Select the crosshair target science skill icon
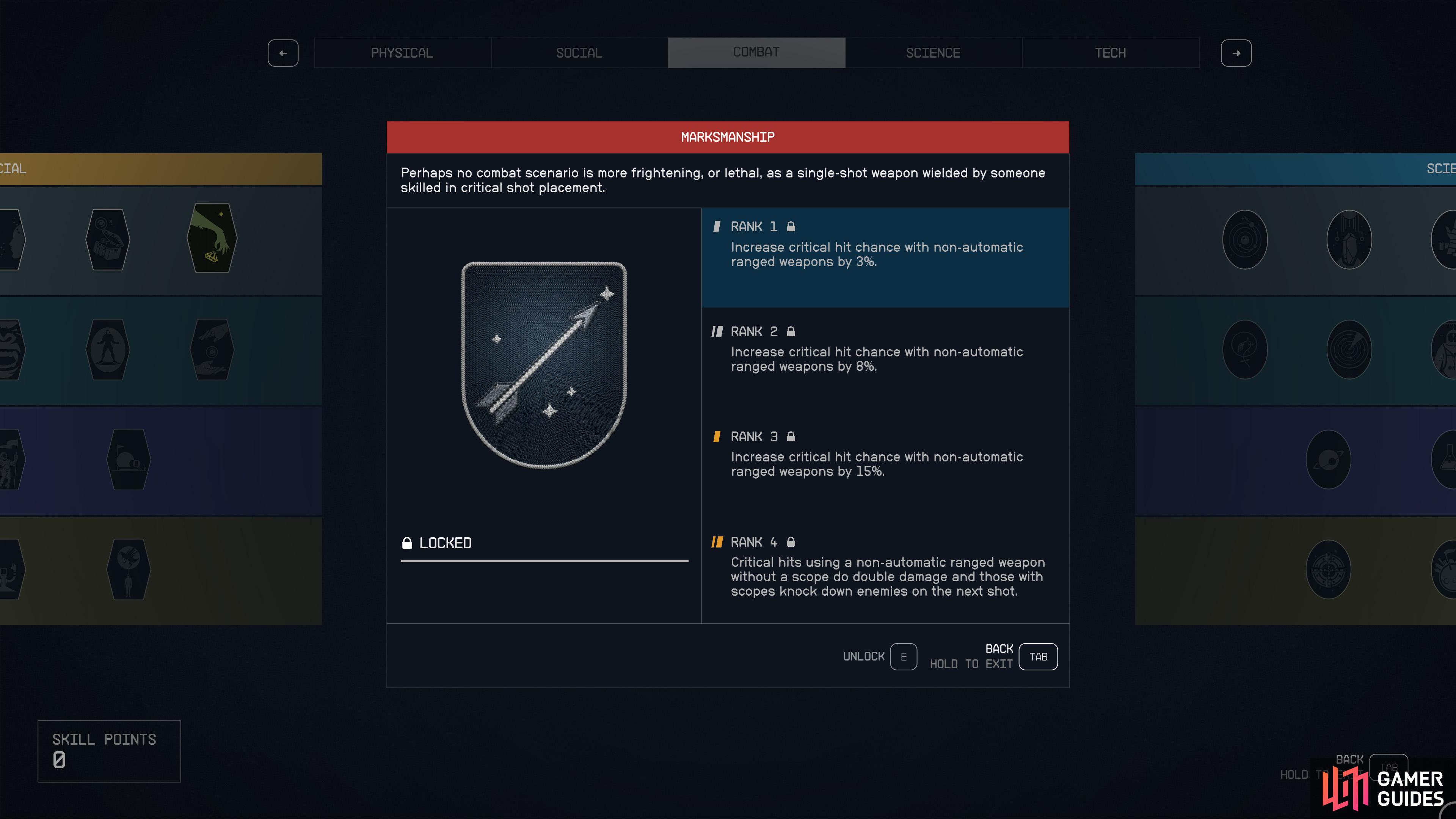The height and width of the screenshot is (819, 1456). tap(1328, 569)
